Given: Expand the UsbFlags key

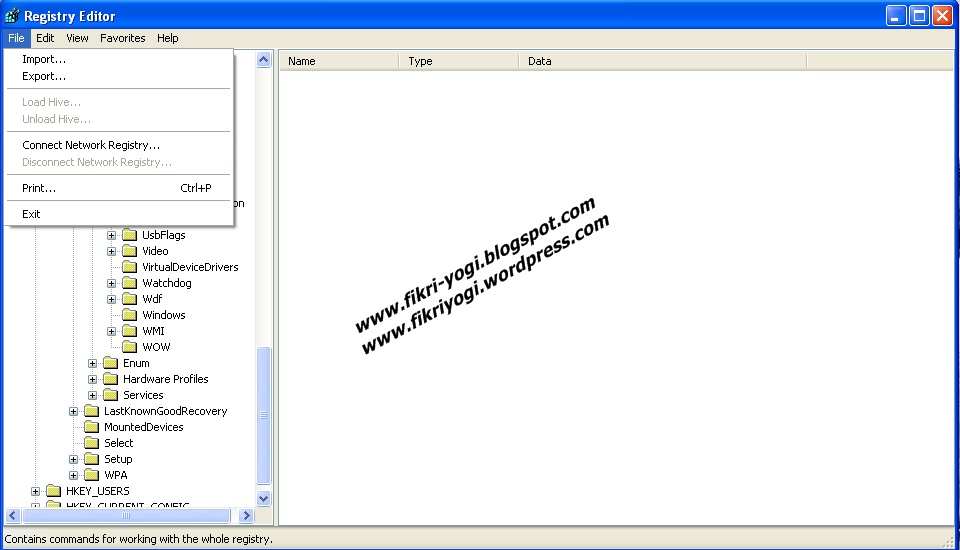Looking at the screenshot, I should 111,235.
